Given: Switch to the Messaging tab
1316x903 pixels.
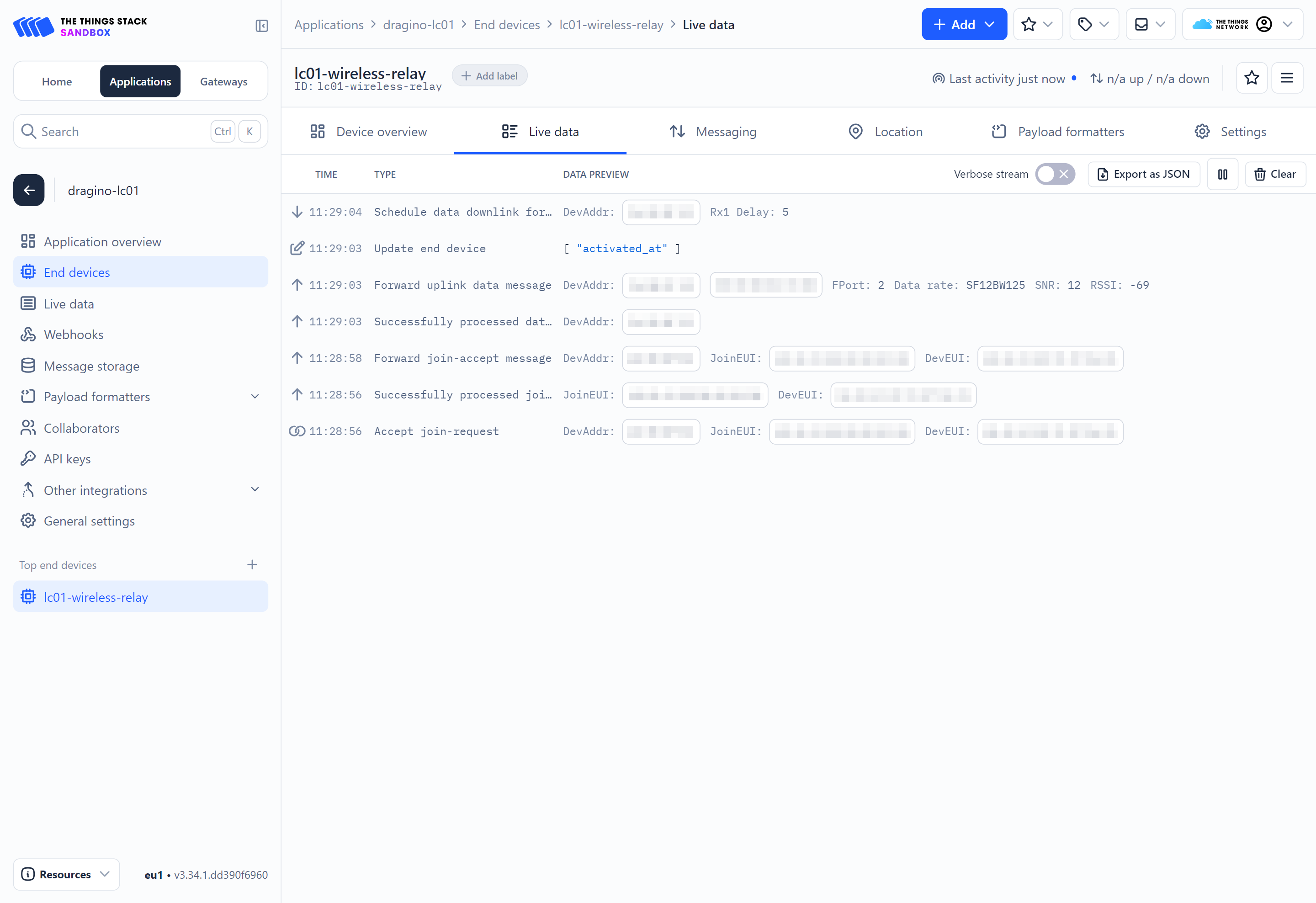Looking at the screenshot, I should coord(713,131).
